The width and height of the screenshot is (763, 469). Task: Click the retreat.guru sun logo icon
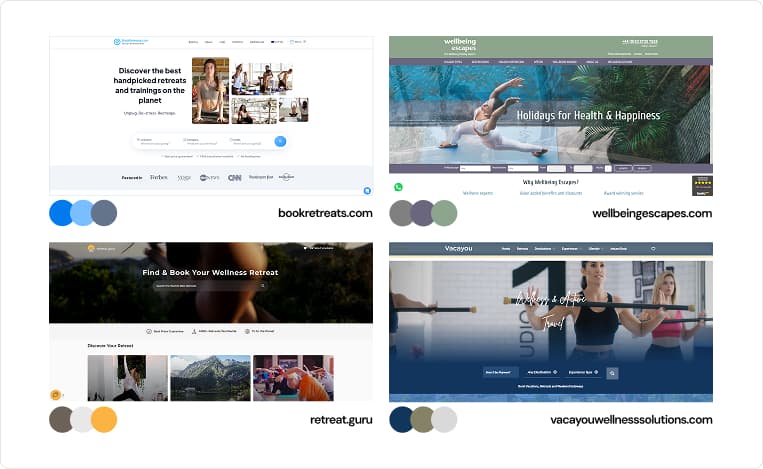coord(91,248)
